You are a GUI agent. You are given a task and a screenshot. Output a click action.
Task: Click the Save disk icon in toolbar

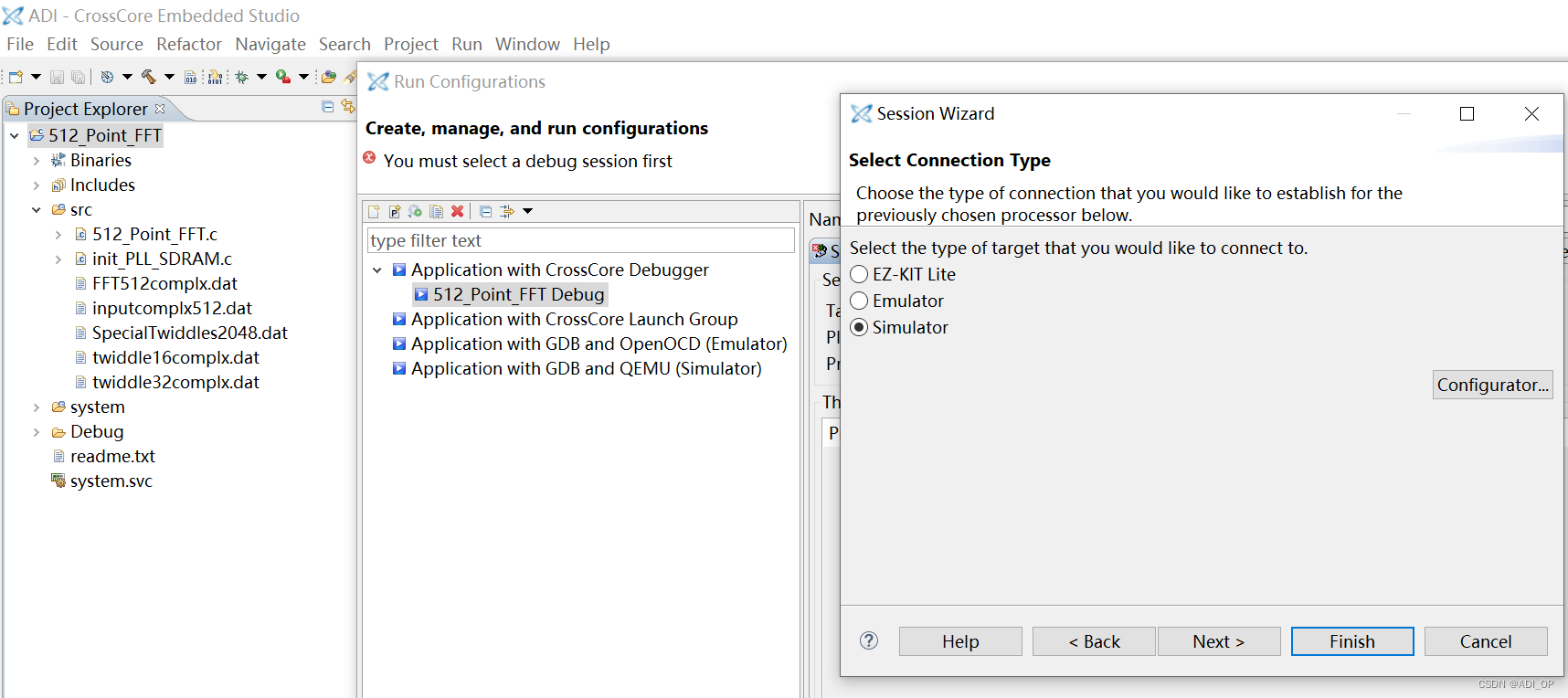tap(57, 77)
